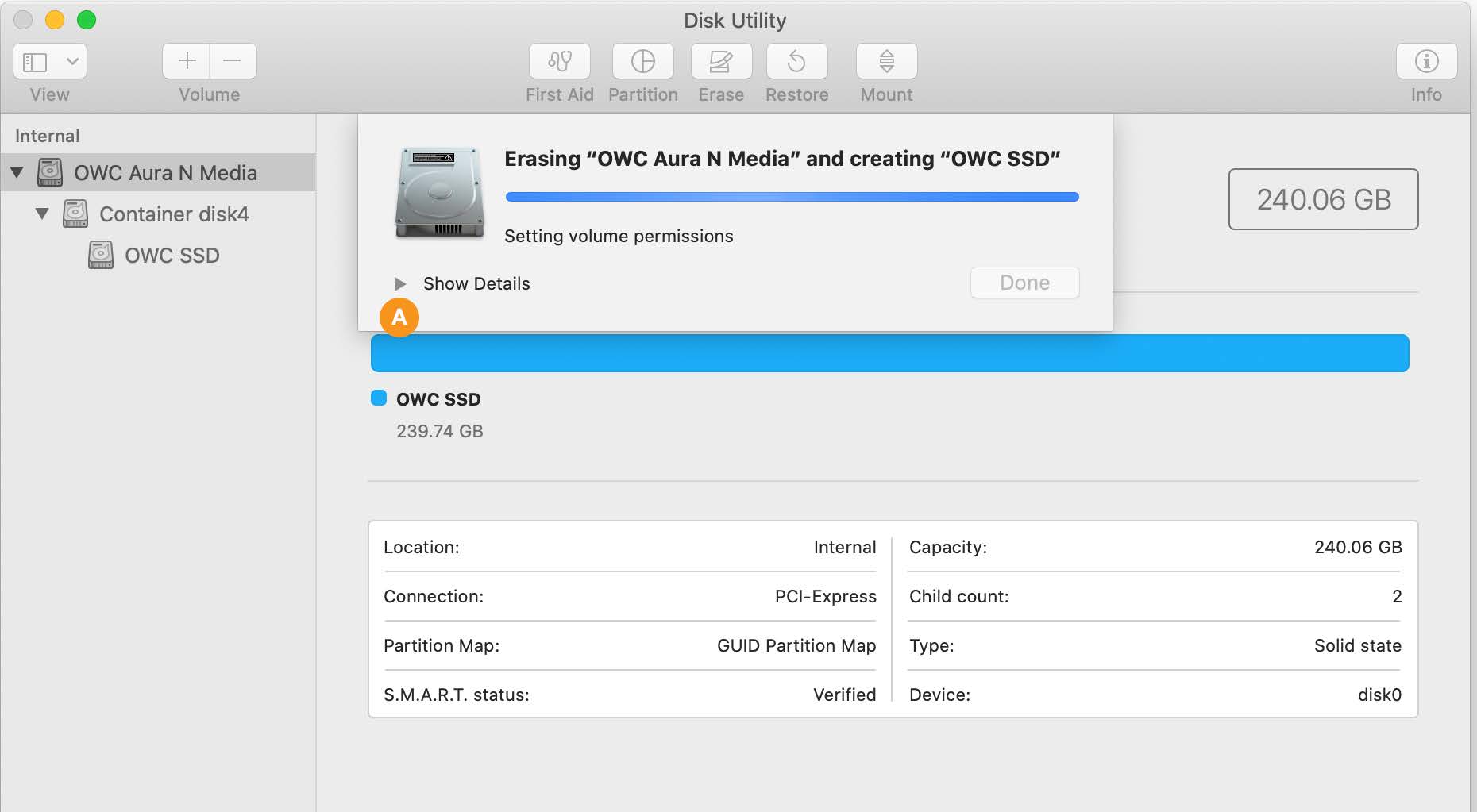Add a new volume with the plus button
The height and width of the screenshot is (812, 1477).
tap(186, 61)
